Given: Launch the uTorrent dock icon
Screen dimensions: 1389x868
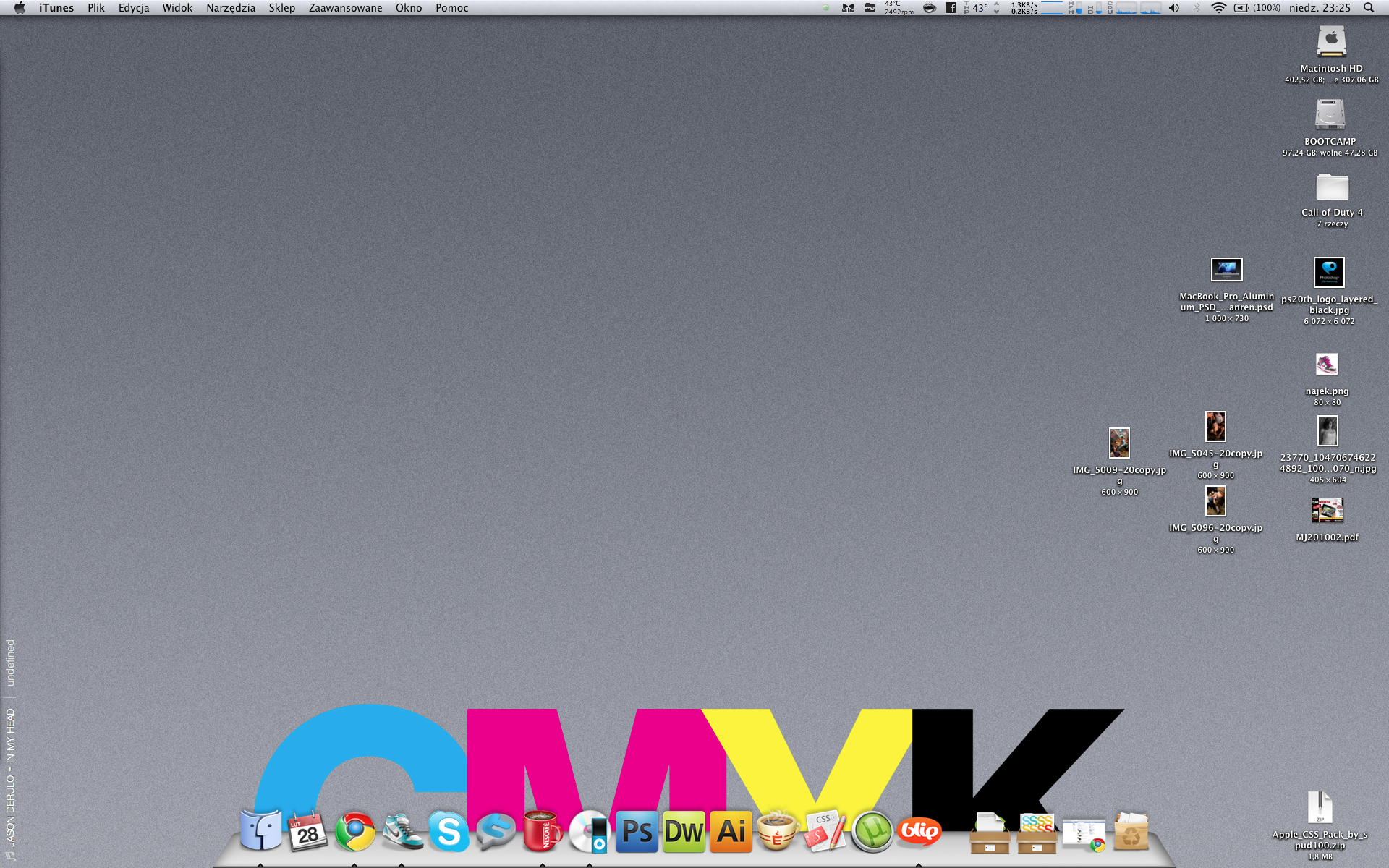Looking at the screenshot, I should [x=872, y=832].
